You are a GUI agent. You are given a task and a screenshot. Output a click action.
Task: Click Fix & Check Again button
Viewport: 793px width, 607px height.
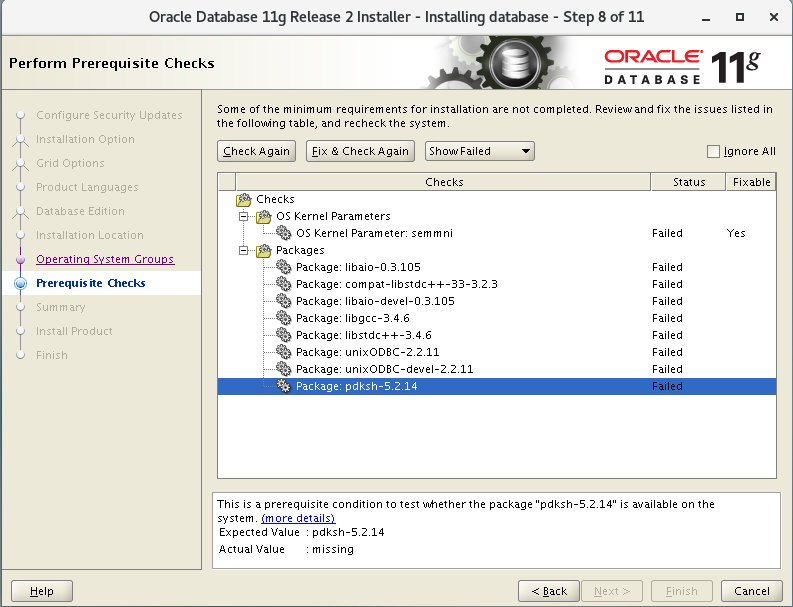point(360,151)
